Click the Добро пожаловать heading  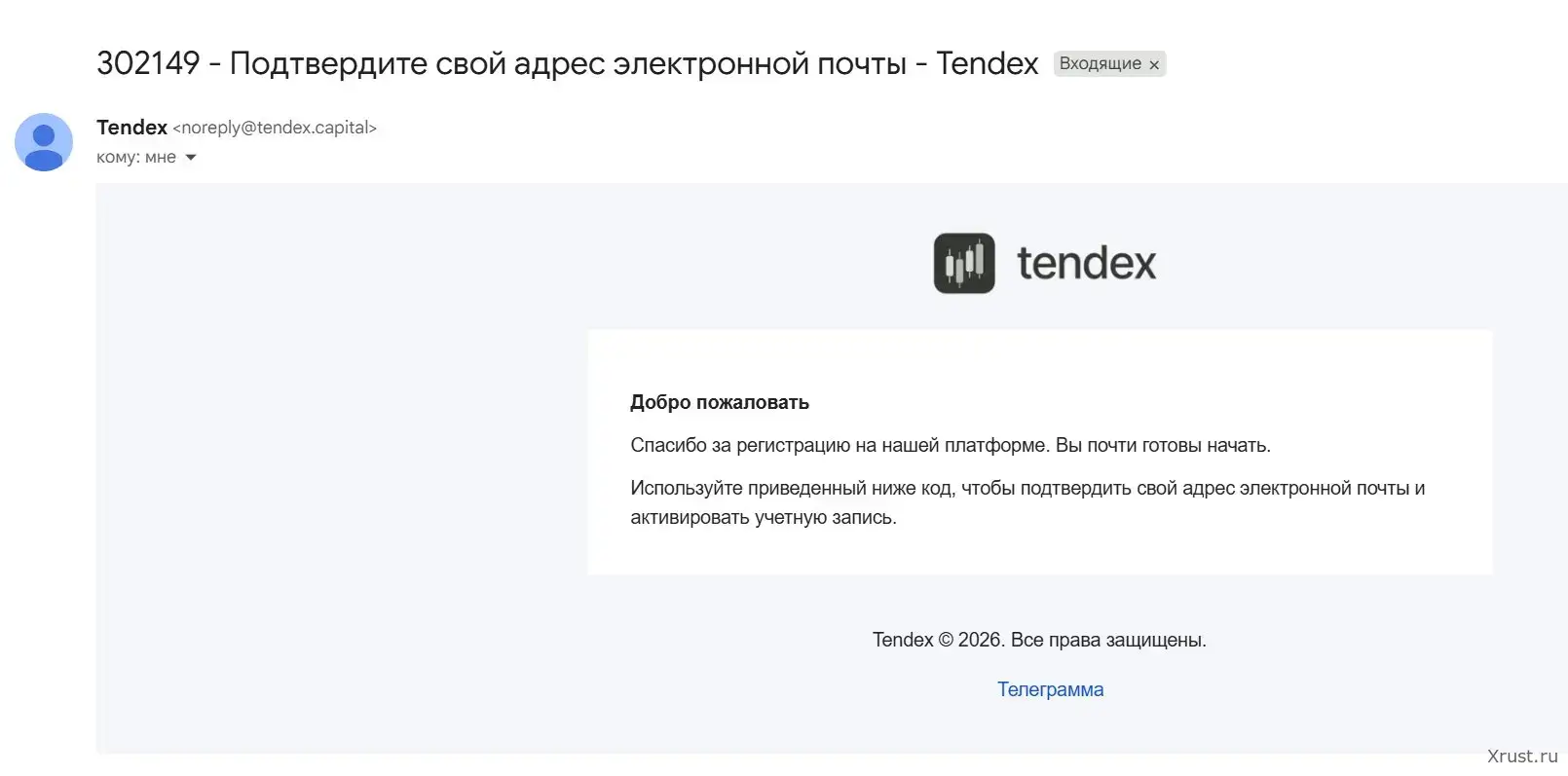tap(719, 402)
